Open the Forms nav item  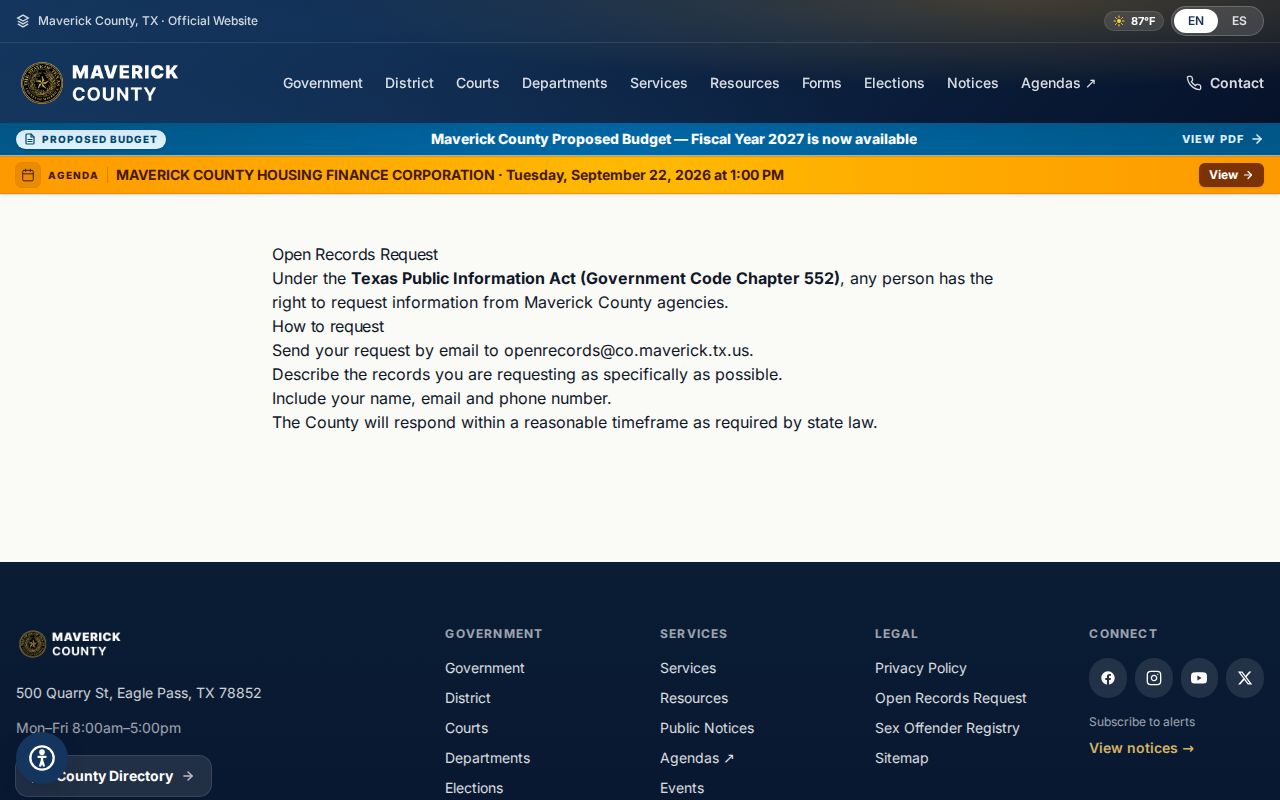coord(822,83)
